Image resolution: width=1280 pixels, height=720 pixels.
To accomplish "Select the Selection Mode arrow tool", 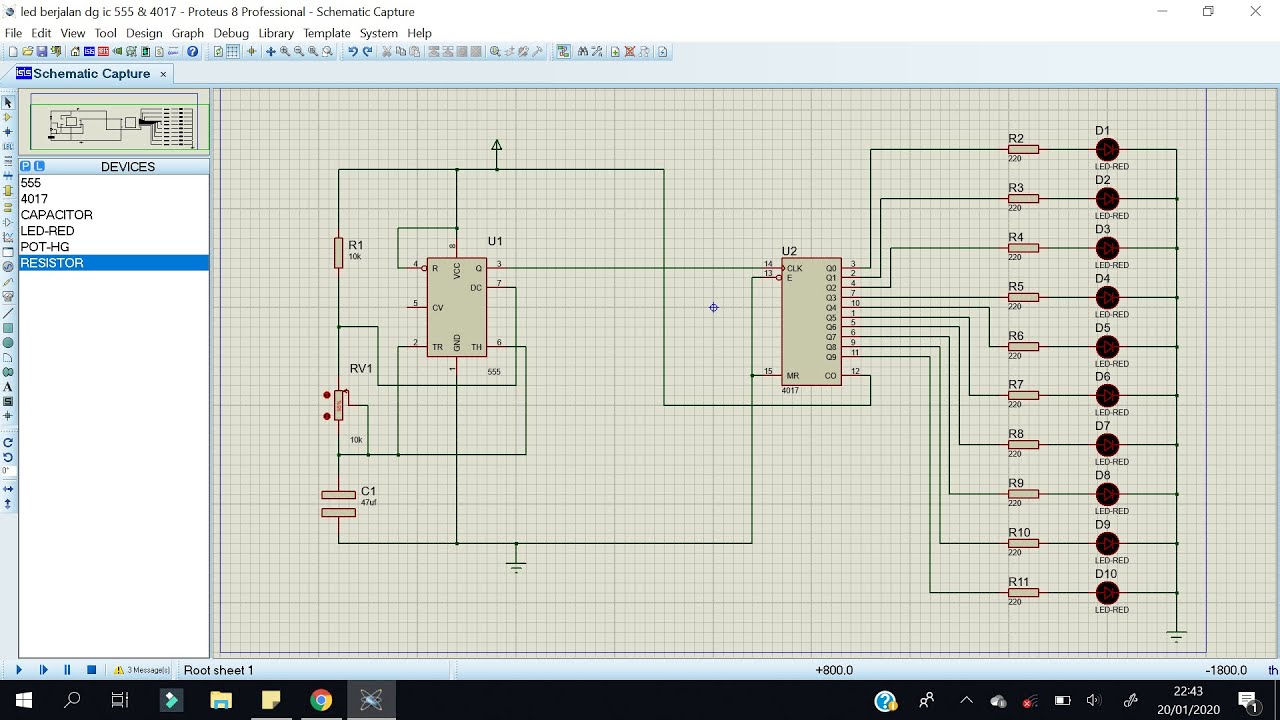I will click(x=8, y=103).
